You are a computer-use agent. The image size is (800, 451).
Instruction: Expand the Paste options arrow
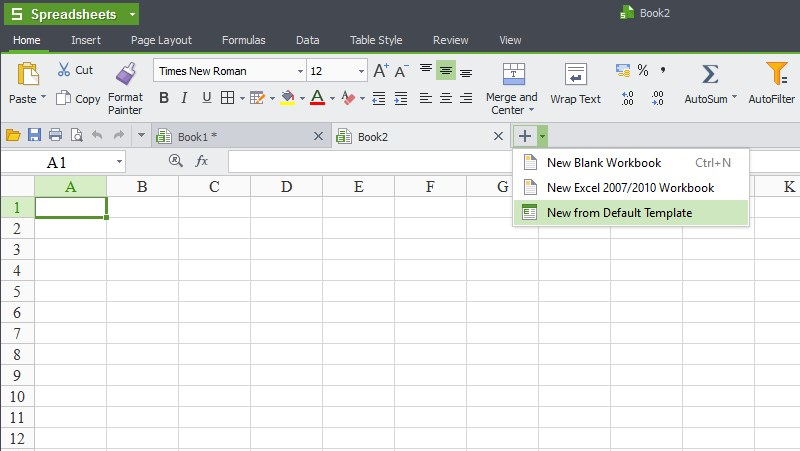(43, 96)
